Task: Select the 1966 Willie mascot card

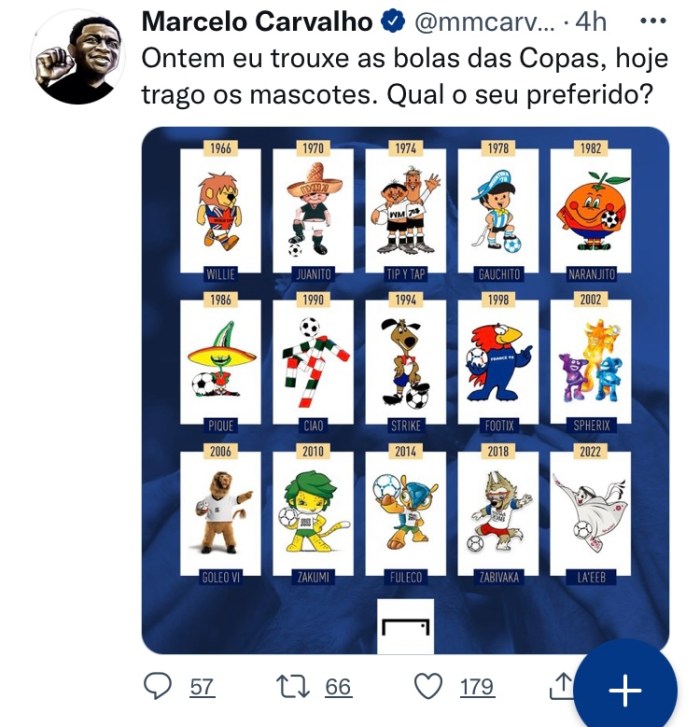Action: [x=221, y=211]
